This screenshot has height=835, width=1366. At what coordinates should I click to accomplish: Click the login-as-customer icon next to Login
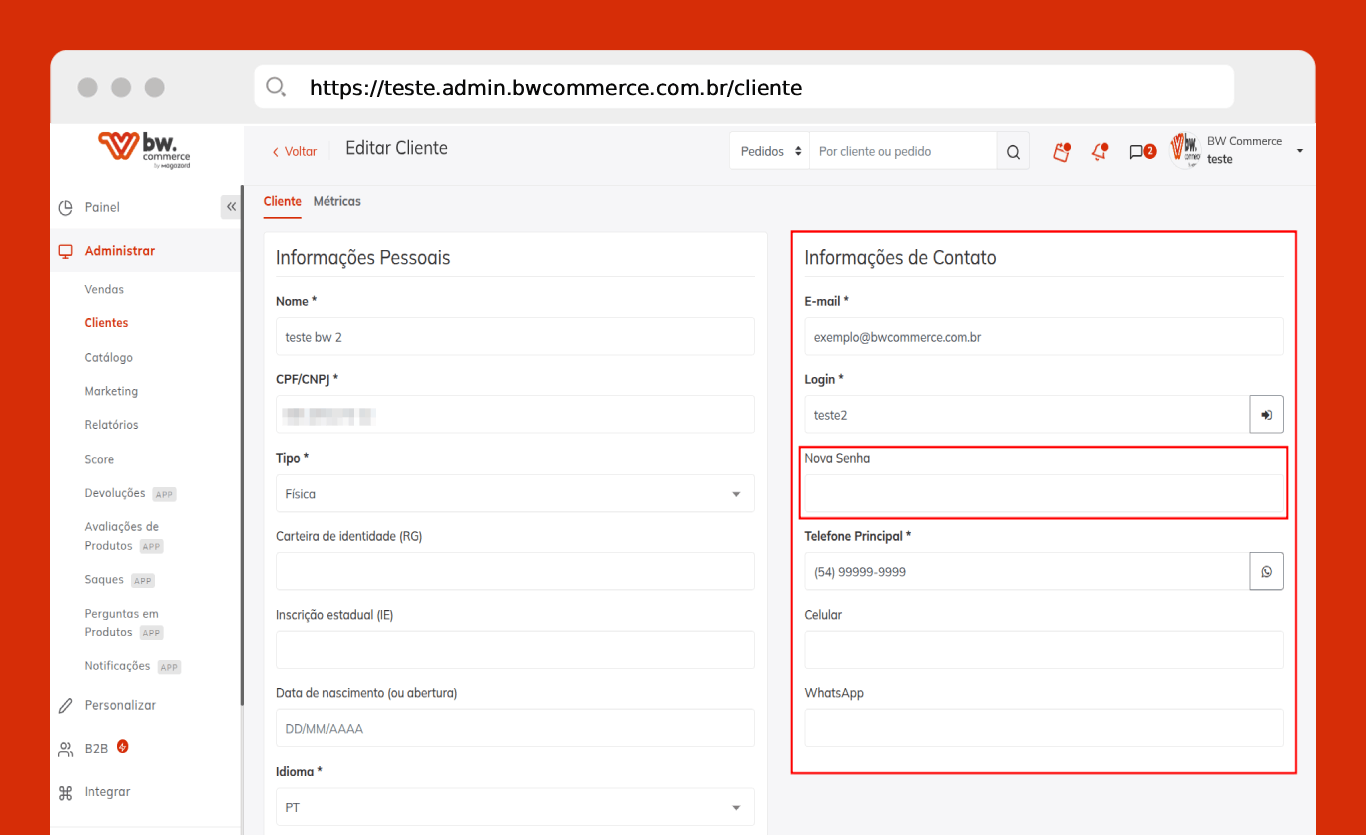[1266, 415]
